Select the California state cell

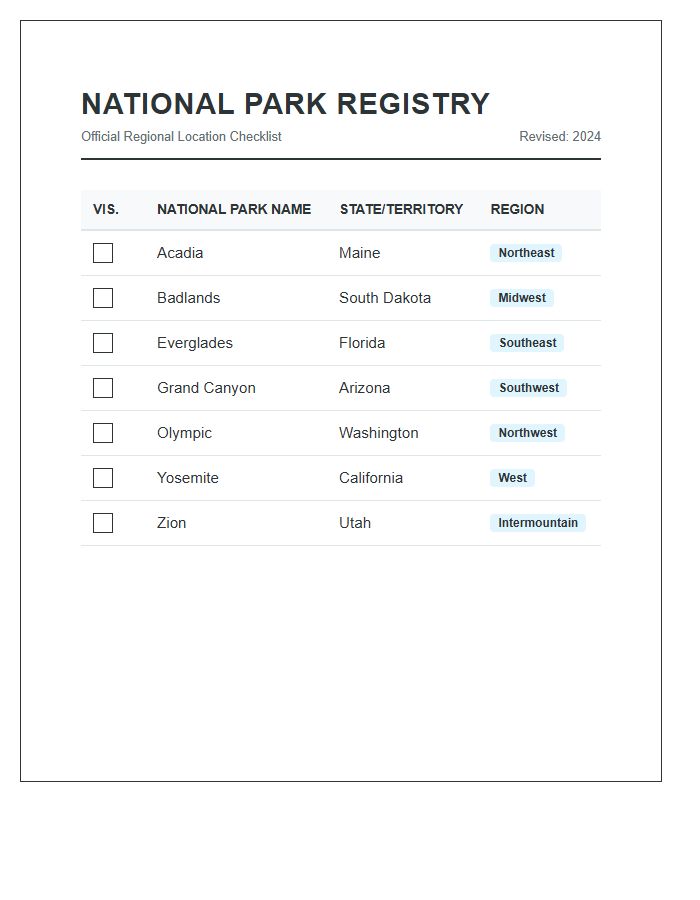point(371,478)
